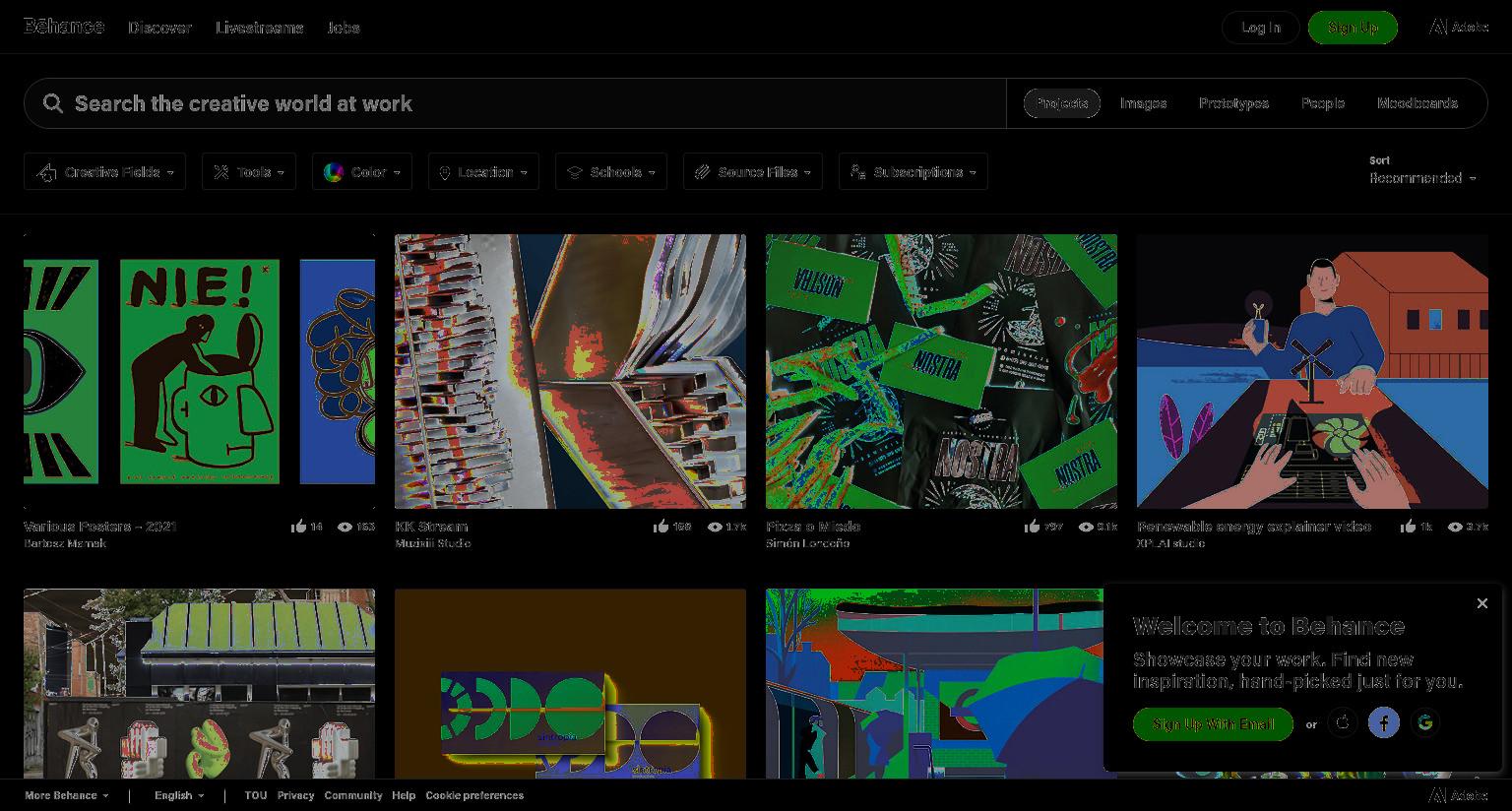Viewport: 1512px width, 811px height.
Task: Click the Adobe logo in the footer
Action: 1459,795
